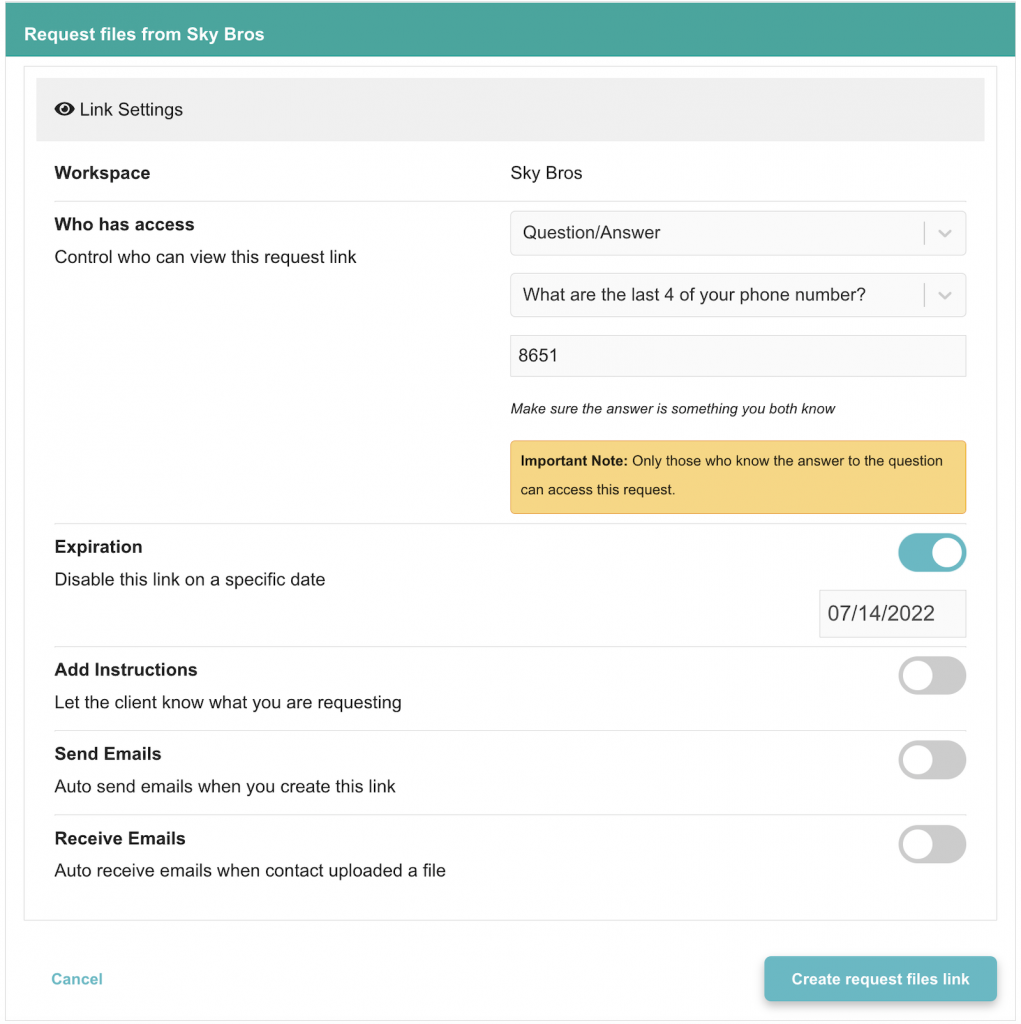Image resolution: width=1021 pixels, height=1024 pixels.
Task: Click the answer field containing 8651
Action: coord(738,356)
